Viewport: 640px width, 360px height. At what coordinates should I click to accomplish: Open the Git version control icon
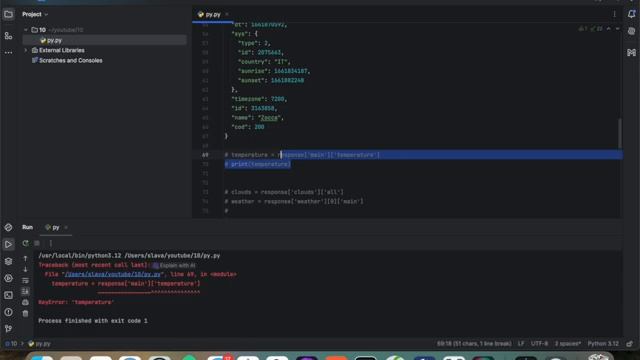tap(8, 329)
